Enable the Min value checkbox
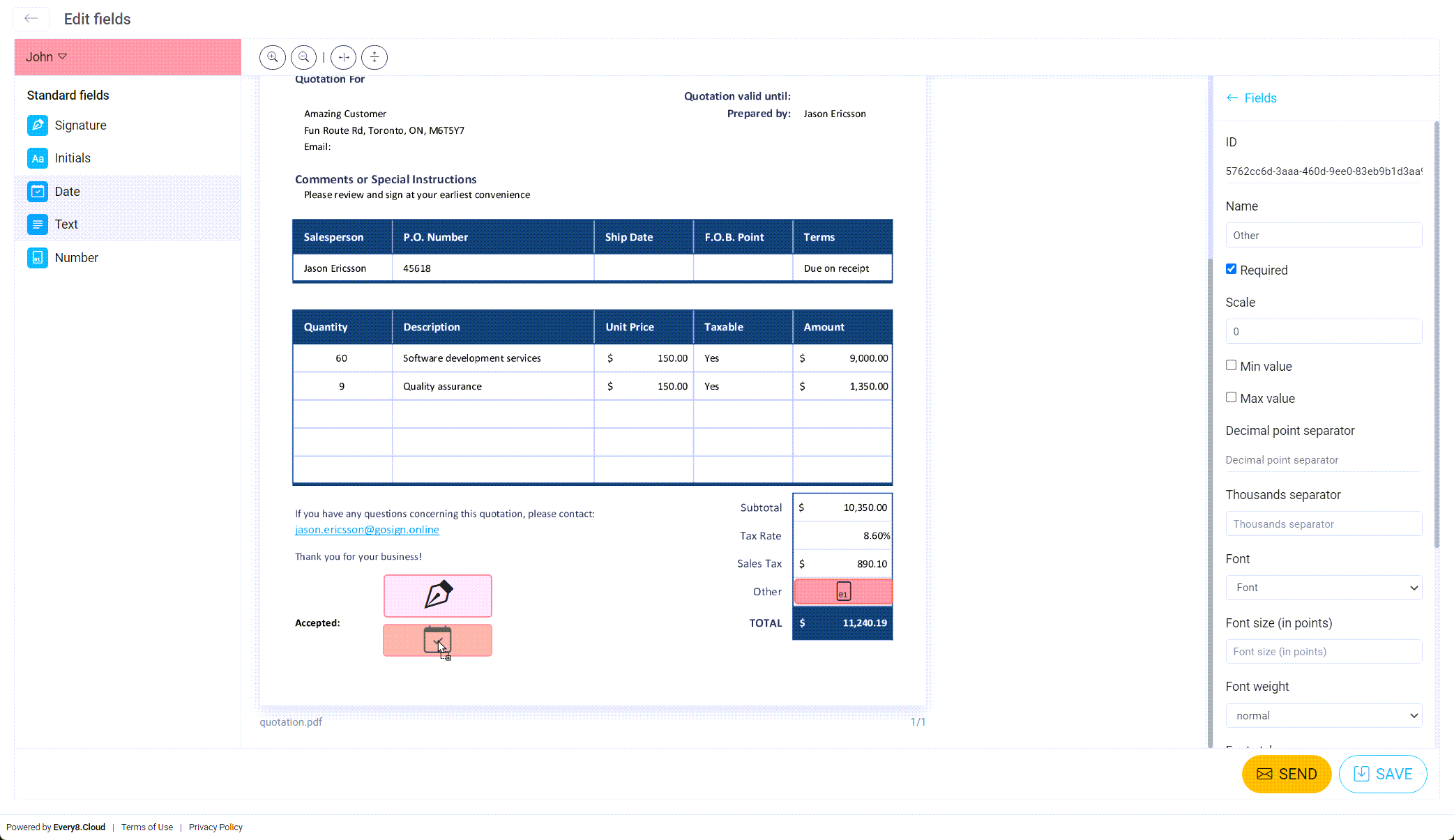The width and height of the screenshot is (1454, 840). (x=1231, y=364)
